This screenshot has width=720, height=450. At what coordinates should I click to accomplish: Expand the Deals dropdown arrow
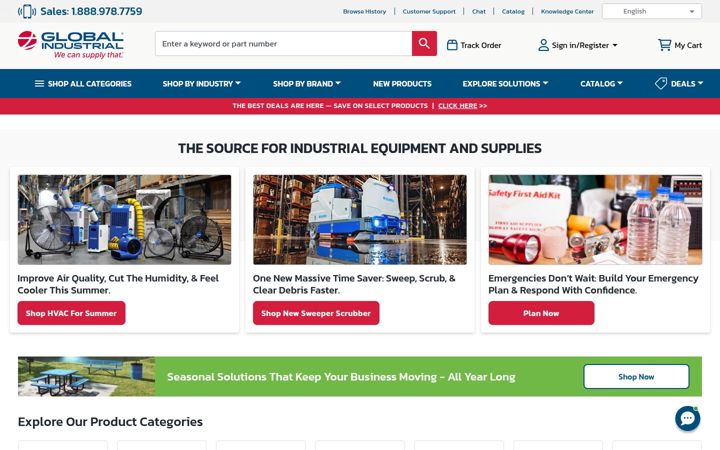[x=700, y=83]
